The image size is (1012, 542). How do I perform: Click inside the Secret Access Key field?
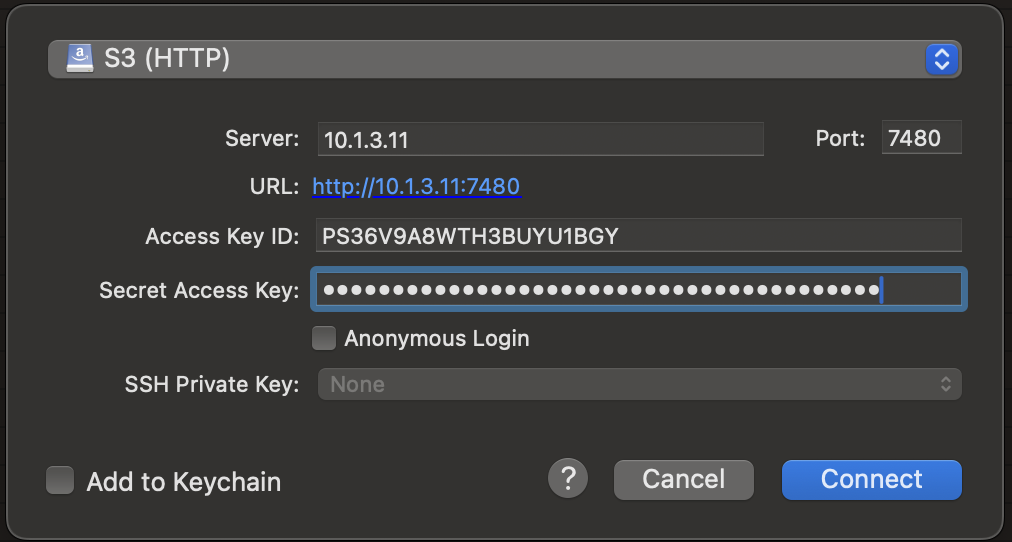[x=638, y=289]
